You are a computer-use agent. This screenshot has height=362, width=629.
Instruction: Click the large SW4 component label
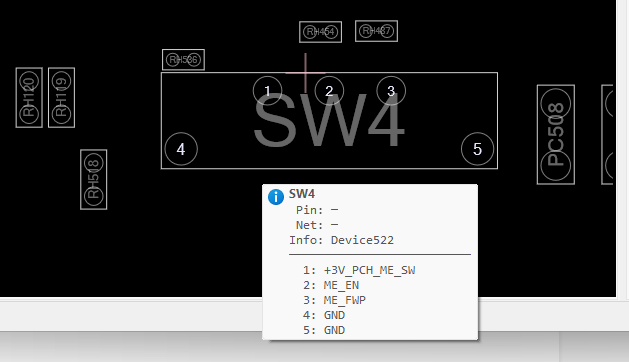[329, 120]
